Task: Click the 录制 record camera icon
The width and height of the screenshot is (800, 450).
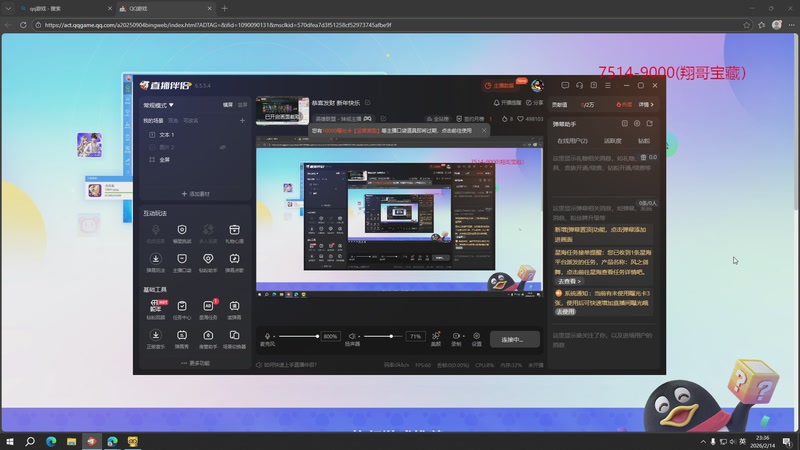Action: 456,336
